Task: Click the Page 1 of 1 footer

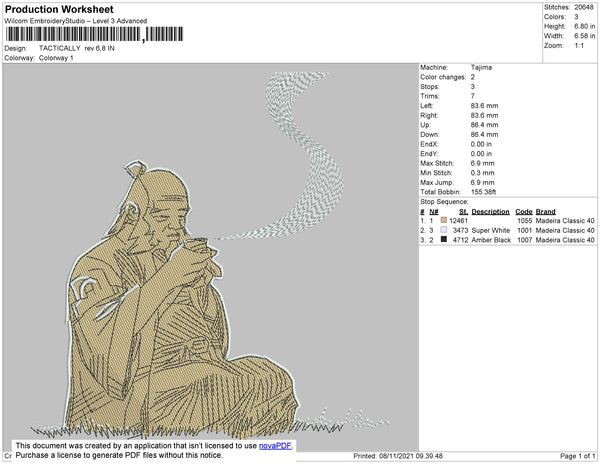Action: (578, 456)
